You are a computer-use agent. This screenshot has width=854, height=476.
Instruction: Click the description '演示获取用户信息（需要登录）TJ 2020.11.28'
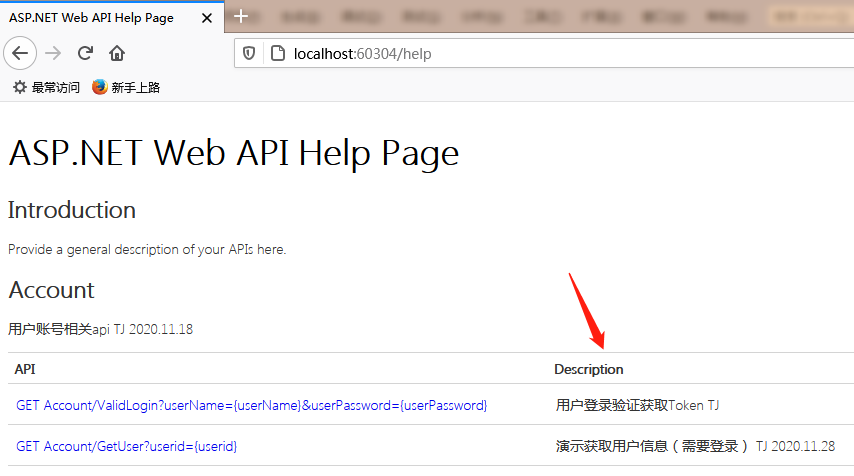[x=696, y=447]
